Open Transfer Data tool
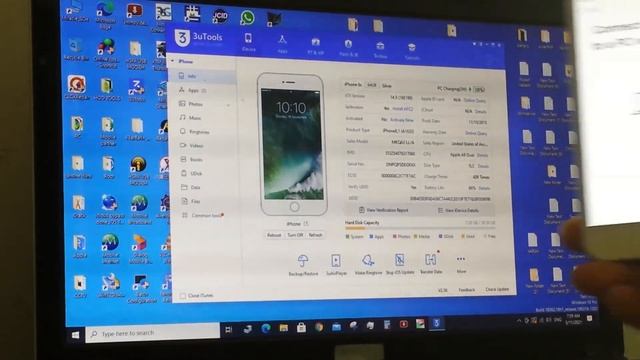This screenshot has height=360, width=640. pos(431,263)
